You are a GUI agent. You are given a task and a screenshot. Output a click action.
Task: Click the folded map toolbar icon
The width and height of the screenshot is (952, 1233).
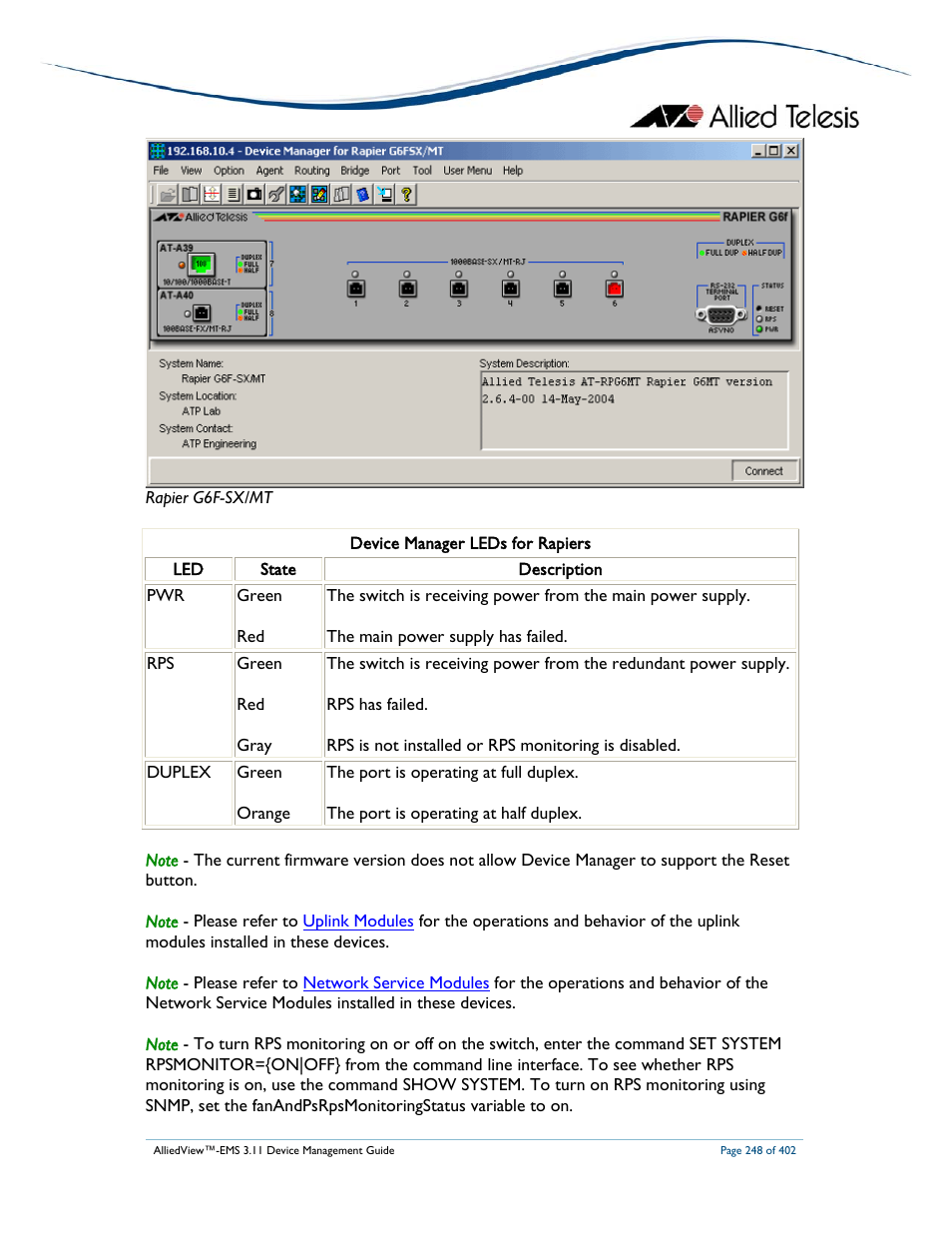point(341,194)
